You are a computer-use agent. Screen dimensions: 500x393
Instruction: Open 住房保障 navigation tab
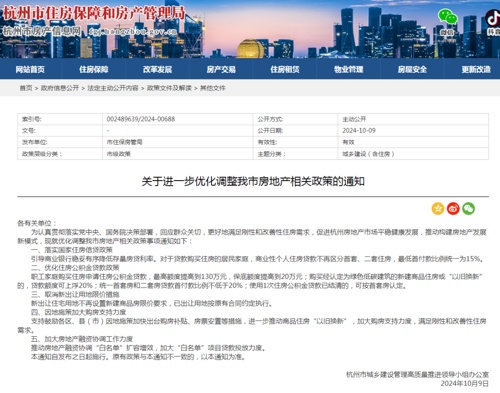(94, 69)
